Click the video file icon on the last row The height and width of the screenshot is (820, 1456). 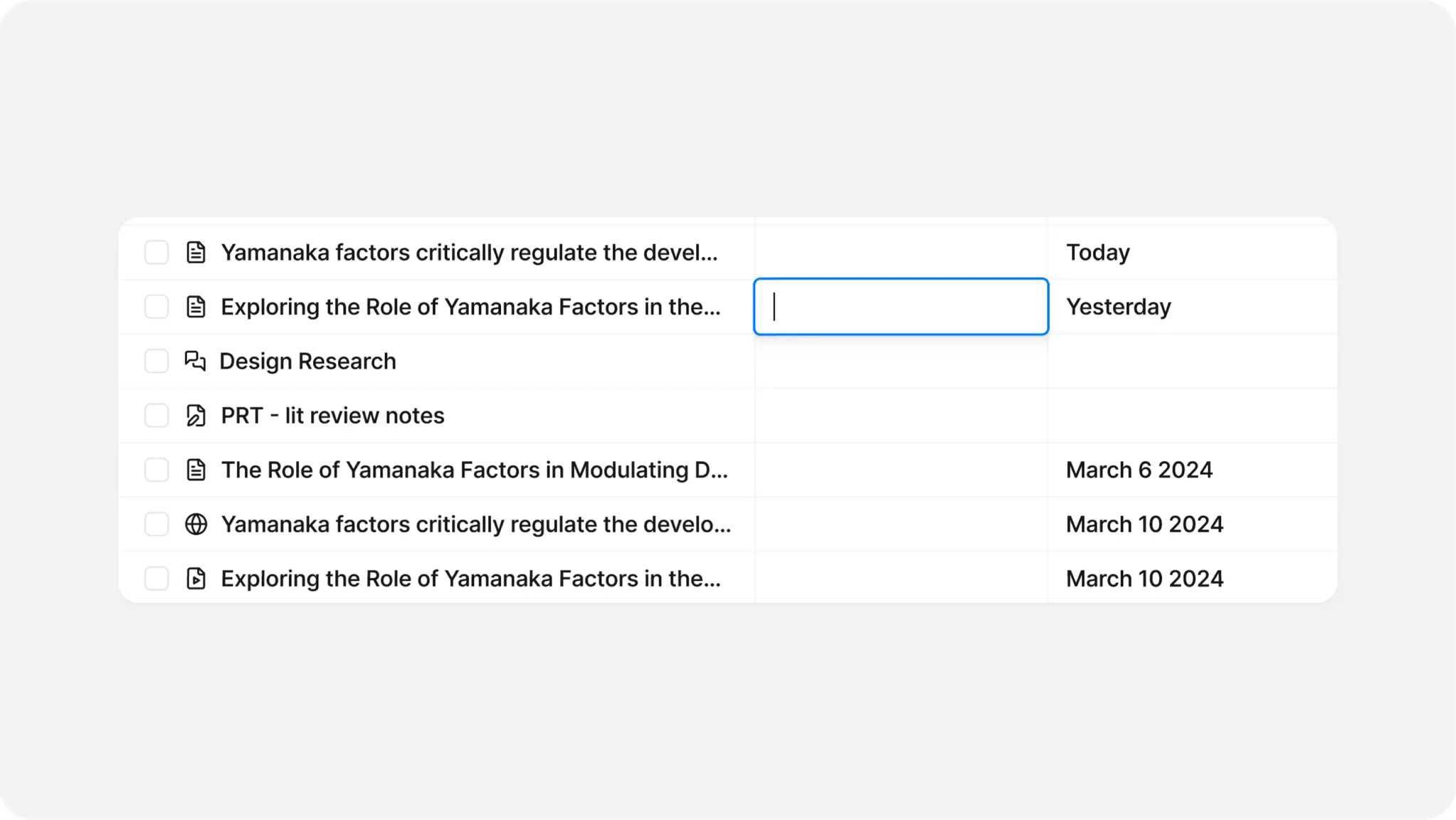click(x=196, y=578)
